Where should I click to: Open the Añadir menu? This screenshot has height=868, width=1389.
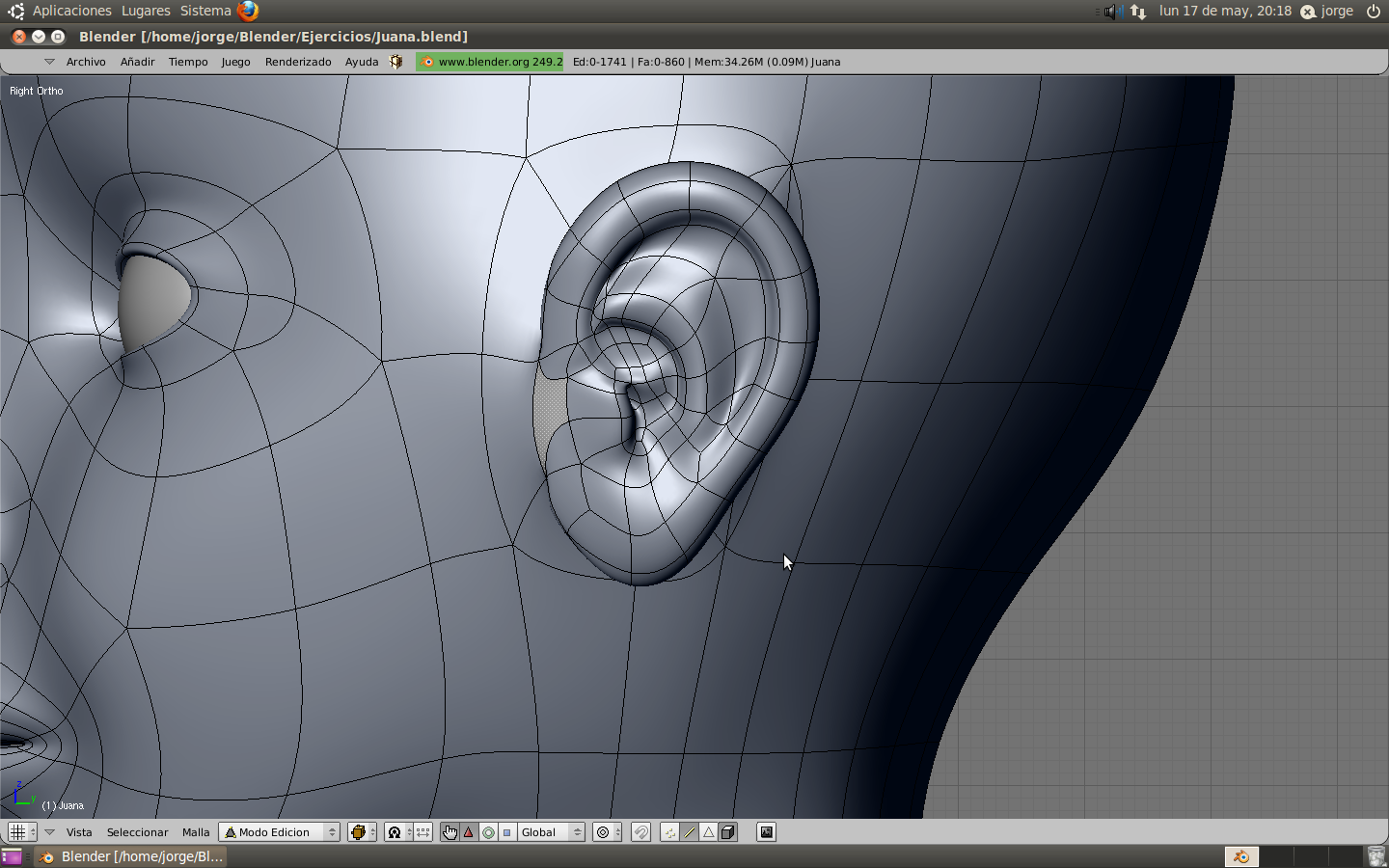[137, 62]
